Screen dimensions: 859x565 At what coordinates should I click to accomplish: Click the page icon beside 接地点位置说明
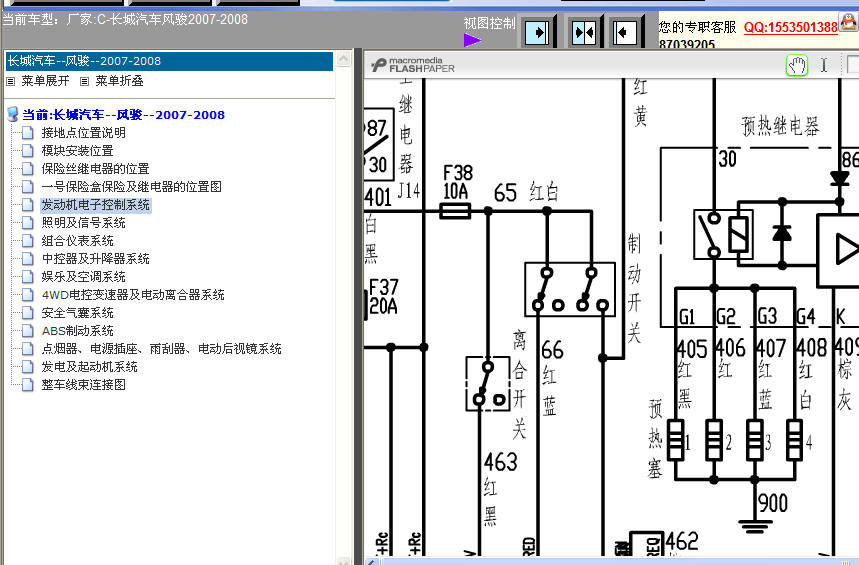coord(28,133)
